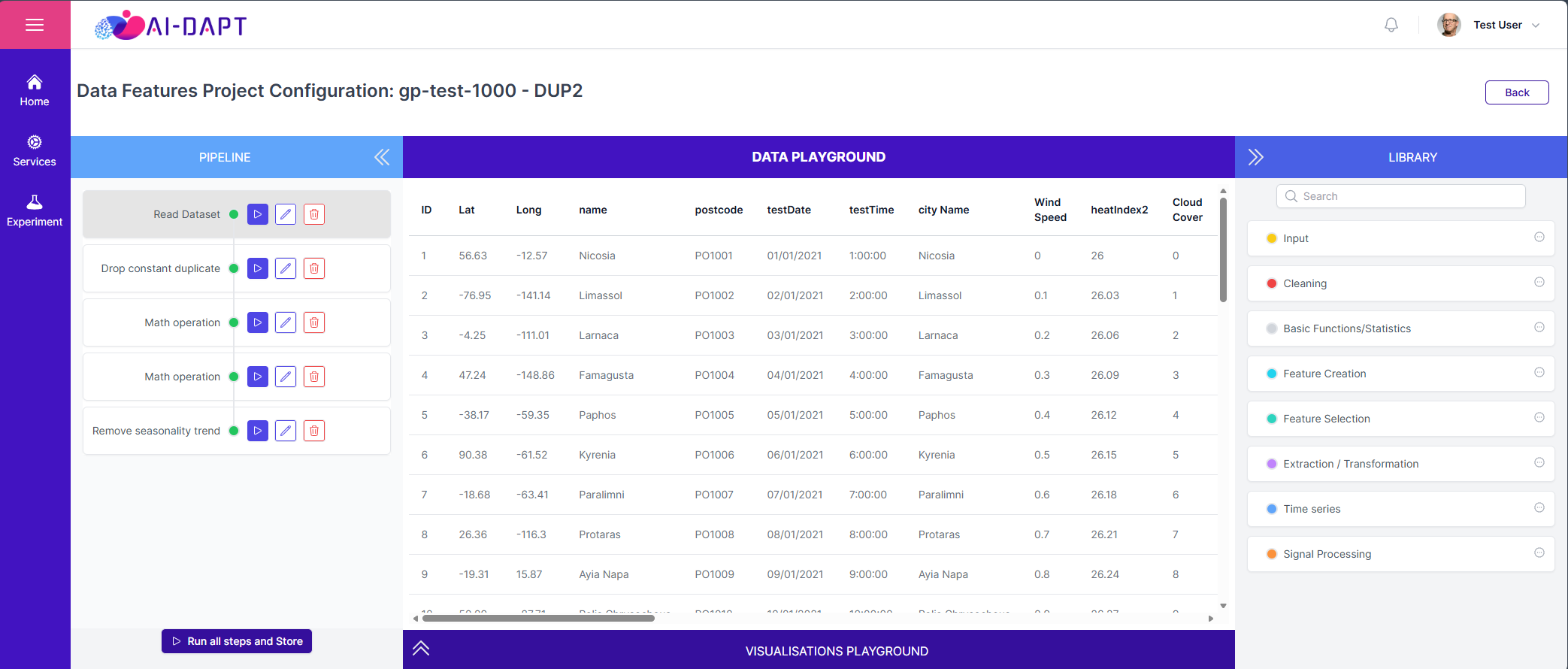Viewport: 1568px width, 669px height.
Task: Expand the Input library category
Action: click(1400, 238)
